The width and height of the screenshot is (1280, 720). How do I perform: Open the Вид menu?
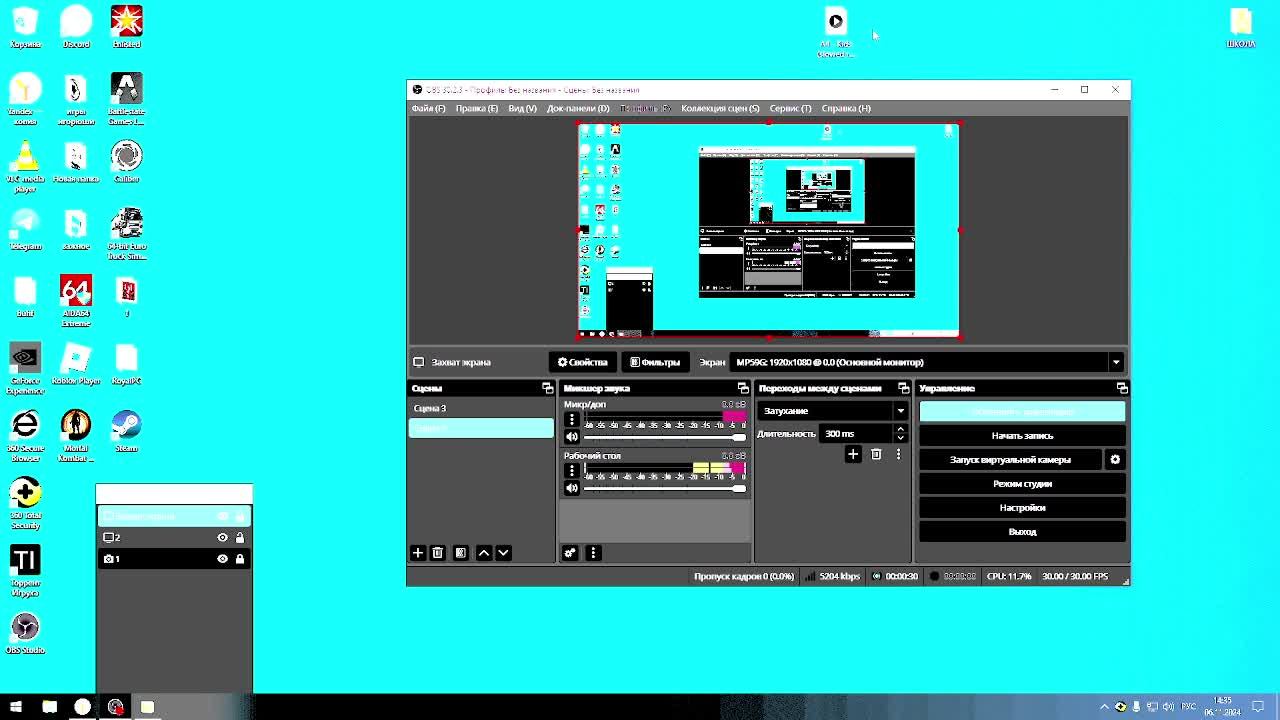pos(522,108)
